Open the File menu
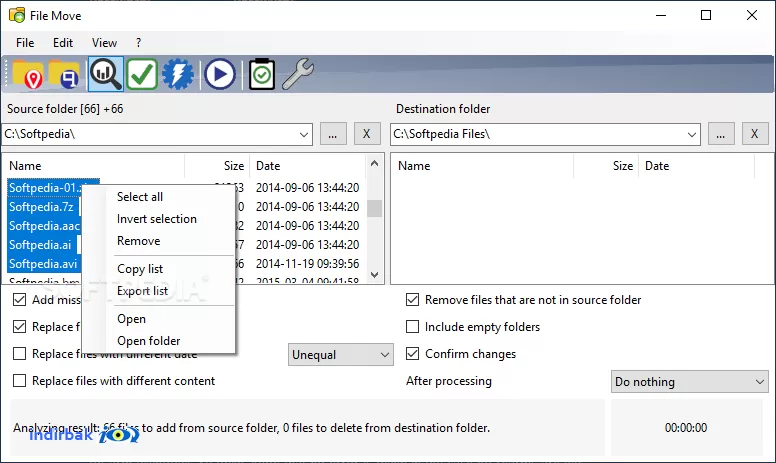Viewport: 776px width, 463px height. [25, 43]
